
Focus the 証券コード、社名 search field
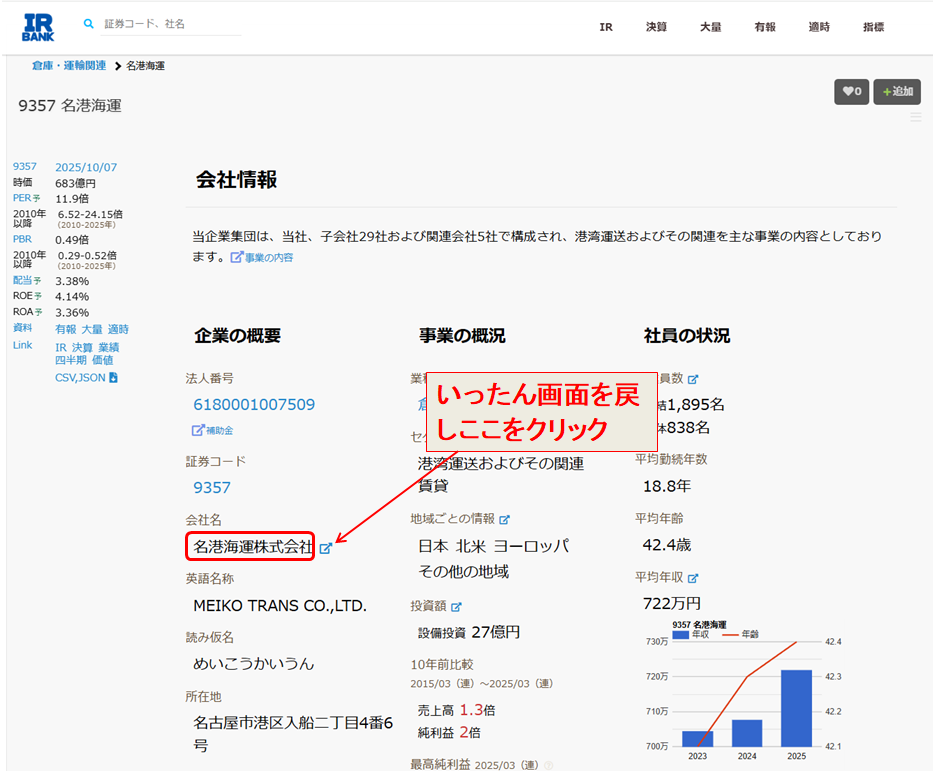172,23
